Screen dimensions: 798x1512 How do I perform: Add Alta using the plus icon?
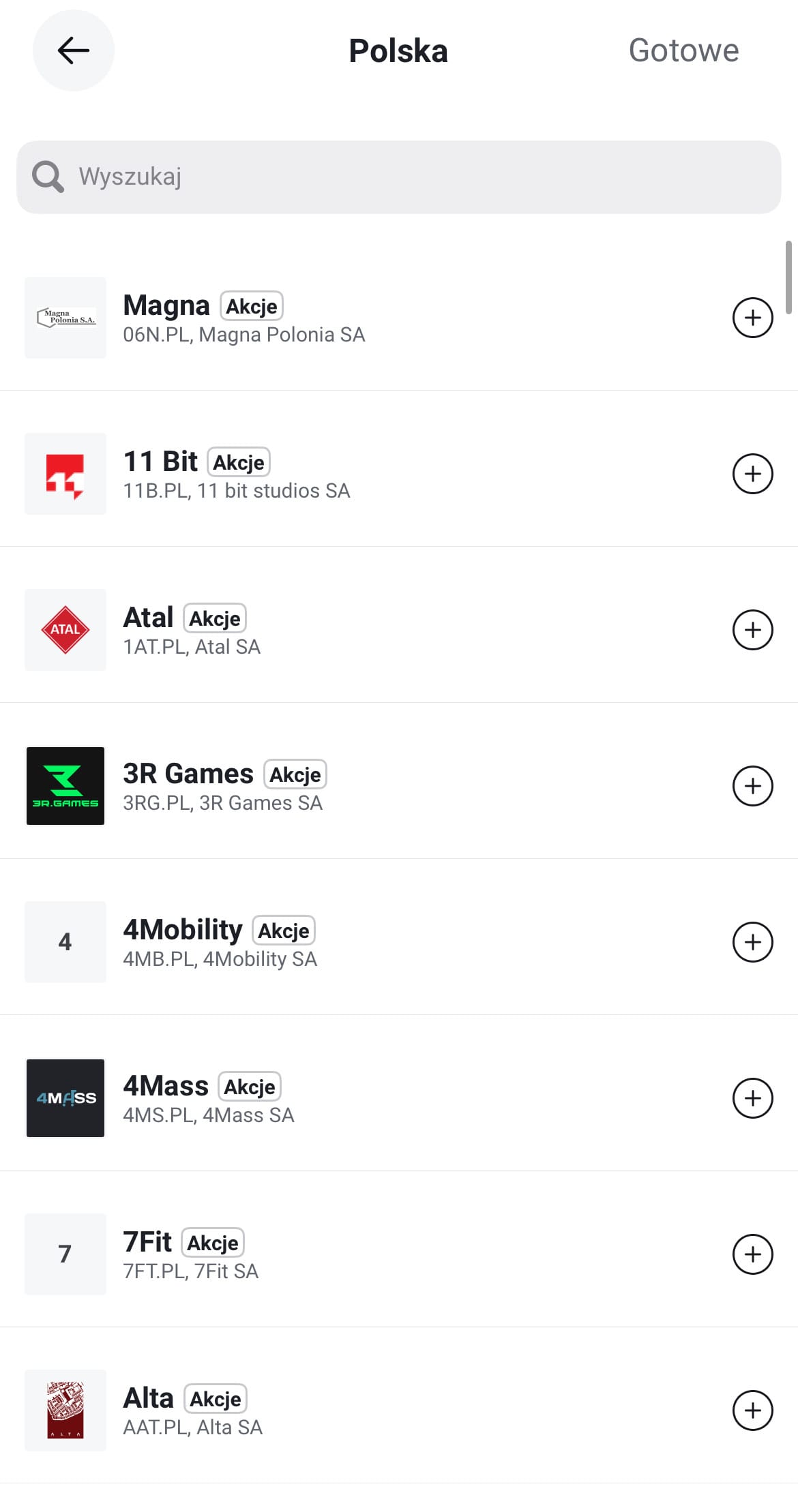752,1410
